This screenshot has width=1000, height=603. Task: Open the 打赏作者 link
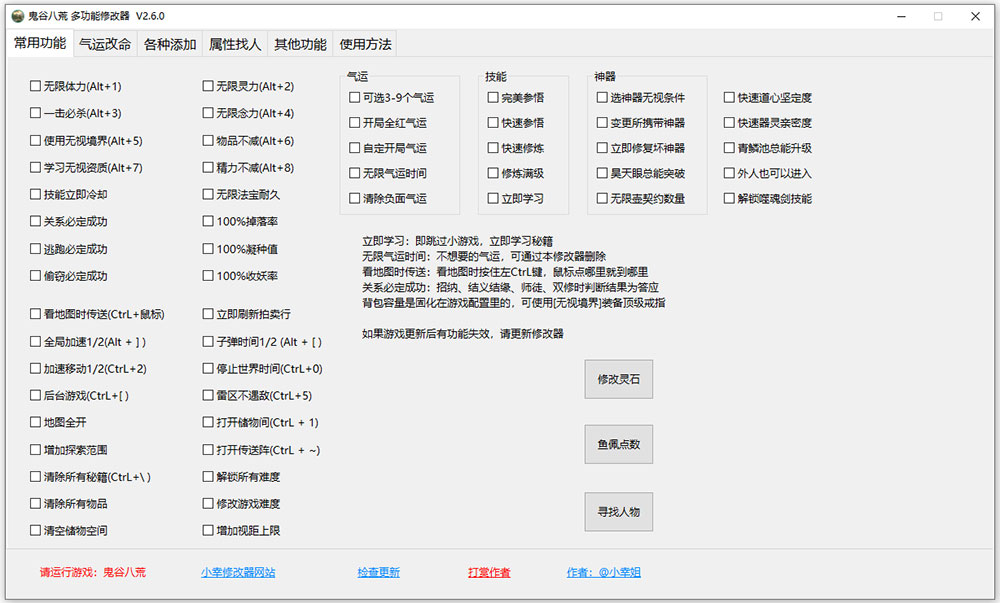point(489,572)
